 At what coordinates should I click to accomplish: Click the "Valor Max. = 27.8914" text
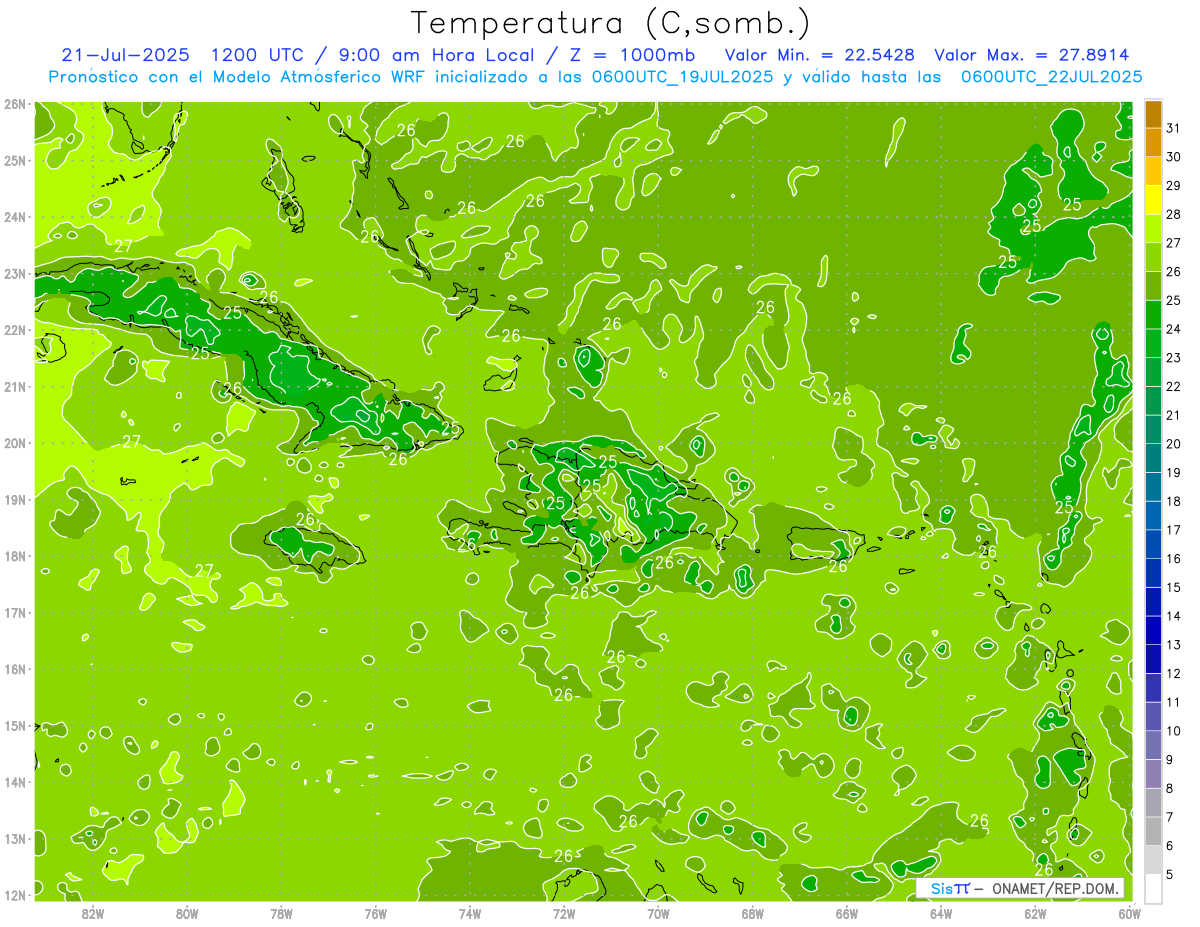1032,55
